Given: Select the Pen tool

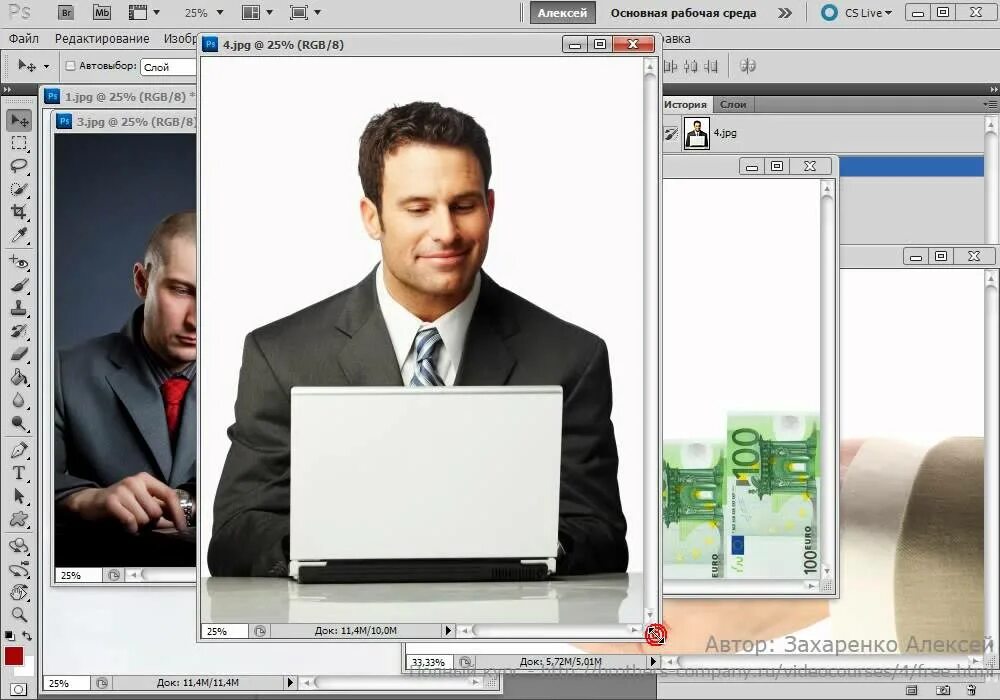Looking at the screenshot, I should point(19,450).
